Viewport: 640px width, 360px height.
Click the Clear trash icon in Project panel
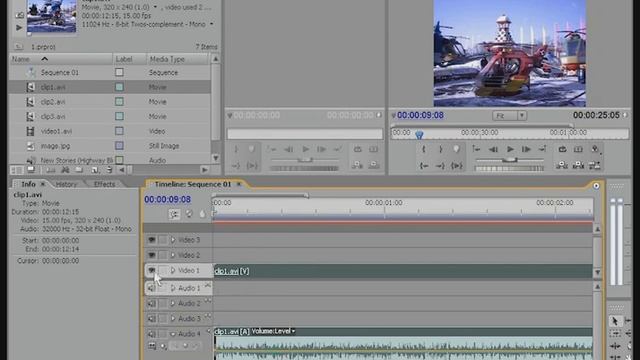coord(109,170)
